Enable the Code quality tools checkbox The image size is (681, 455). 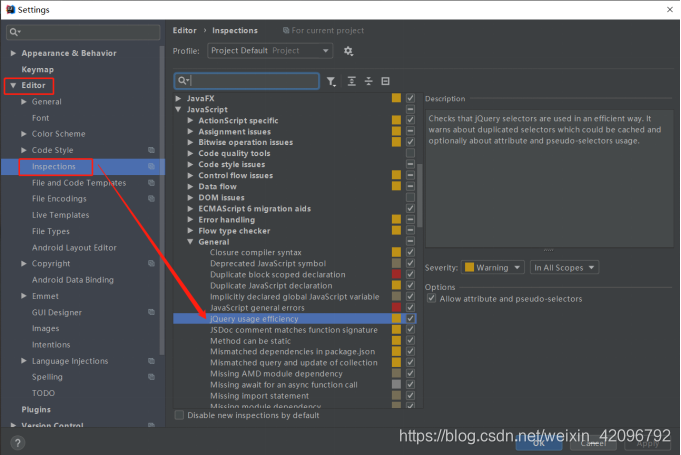410,153
